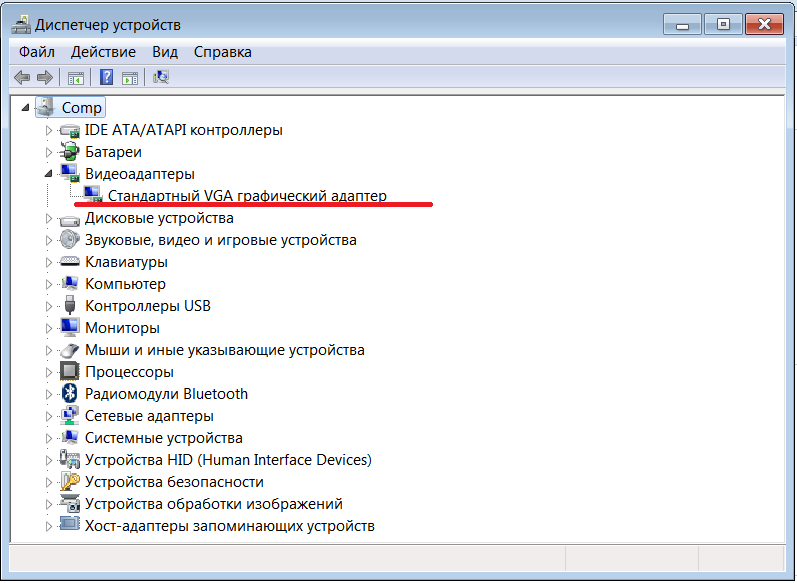
Task: Expand the Сетевые адаптеры node
Action: click(x=49, y=416)
